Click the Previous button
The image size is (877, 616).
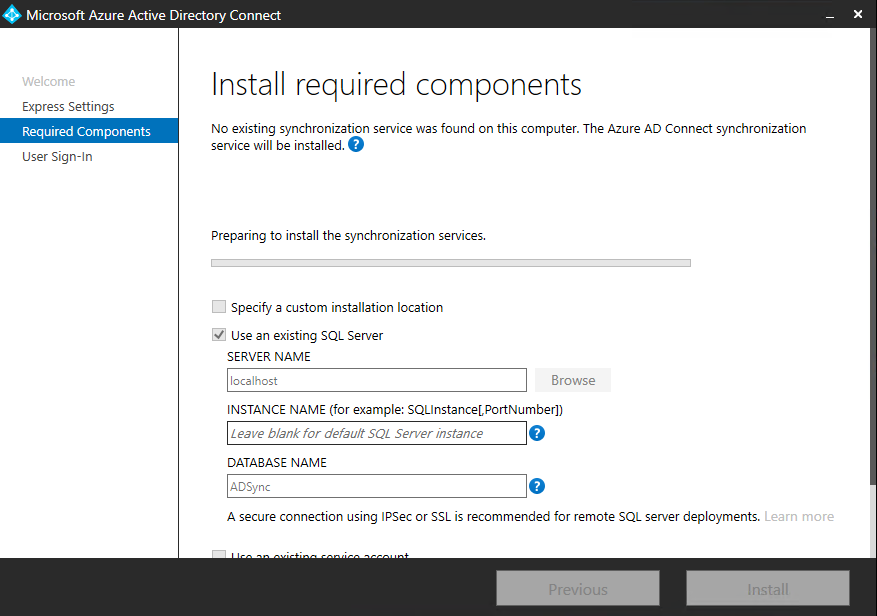coord(578,588)
